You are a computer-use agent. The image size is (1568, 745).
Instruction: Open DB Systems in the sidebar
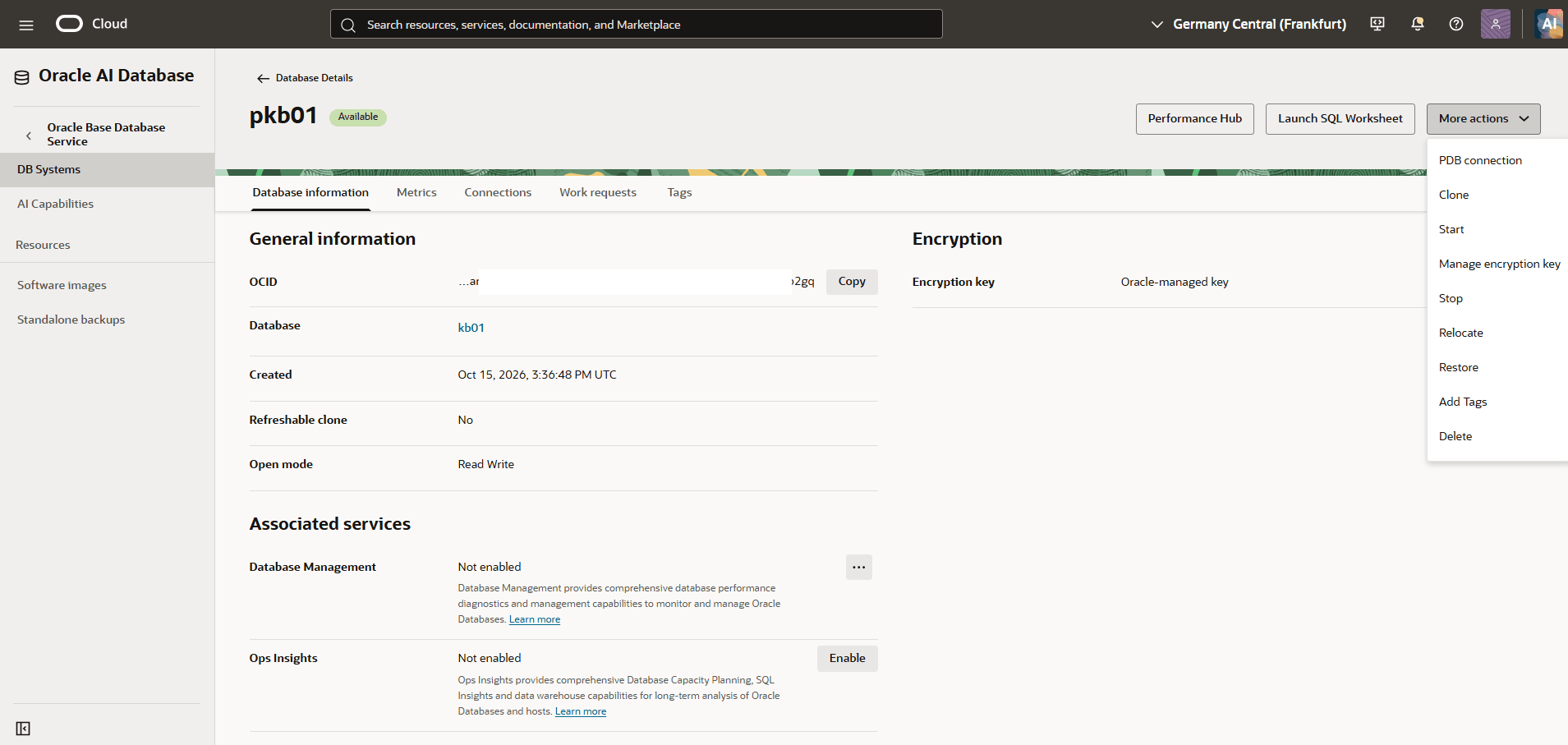[107, 170]
